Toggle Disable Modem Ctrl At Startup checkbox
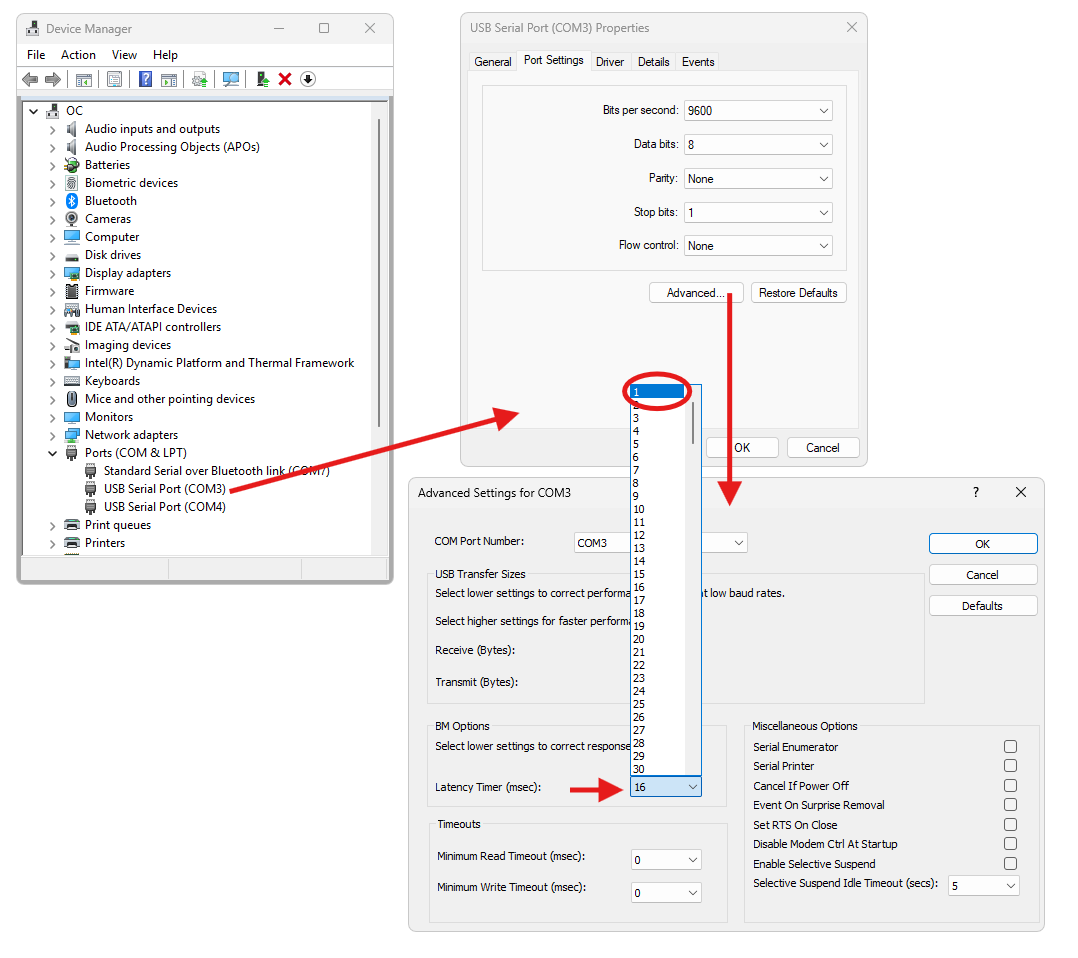This screenshot has width=1078, height=958. tap(1010, 844)
